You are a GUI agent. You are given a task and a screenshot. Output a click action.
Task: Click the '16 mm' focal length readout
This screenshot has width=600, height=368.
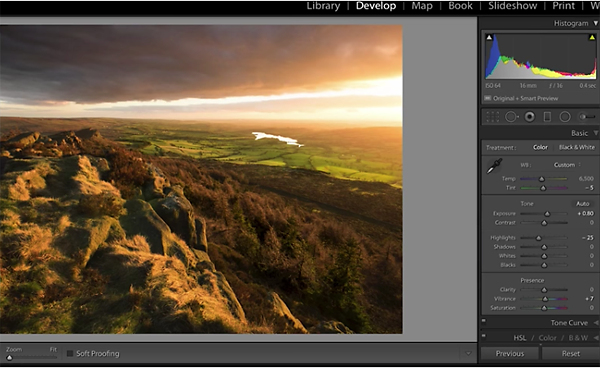click(x=528, y=85)
